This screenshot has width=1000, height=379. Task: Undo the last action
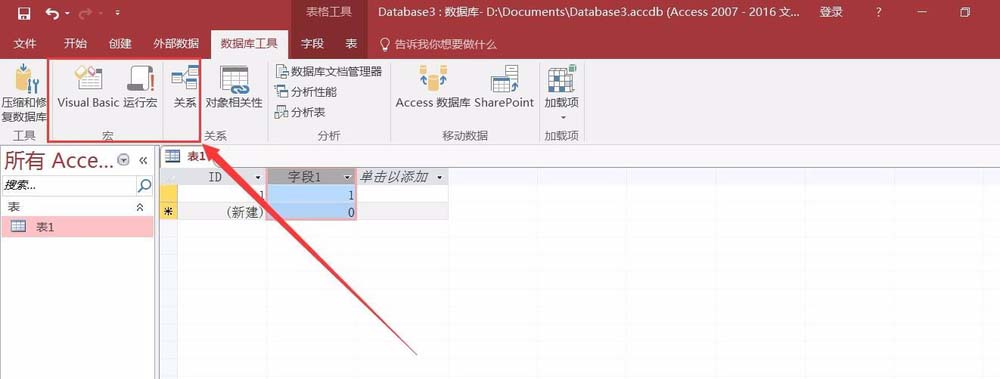[x=52, y=12]
